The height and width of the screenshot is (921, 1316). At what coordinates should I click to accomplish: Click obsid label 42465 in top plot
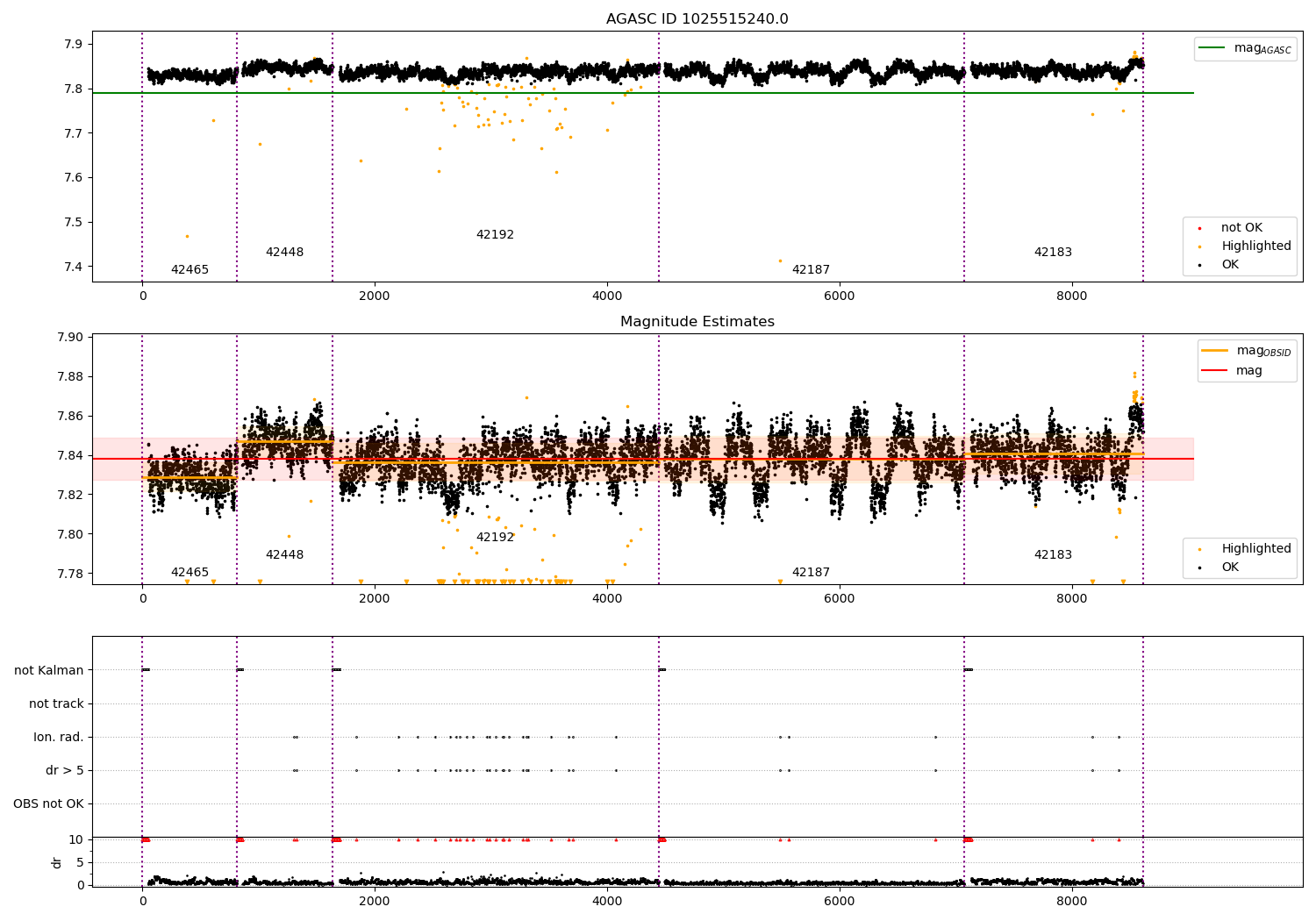(190, 270)
